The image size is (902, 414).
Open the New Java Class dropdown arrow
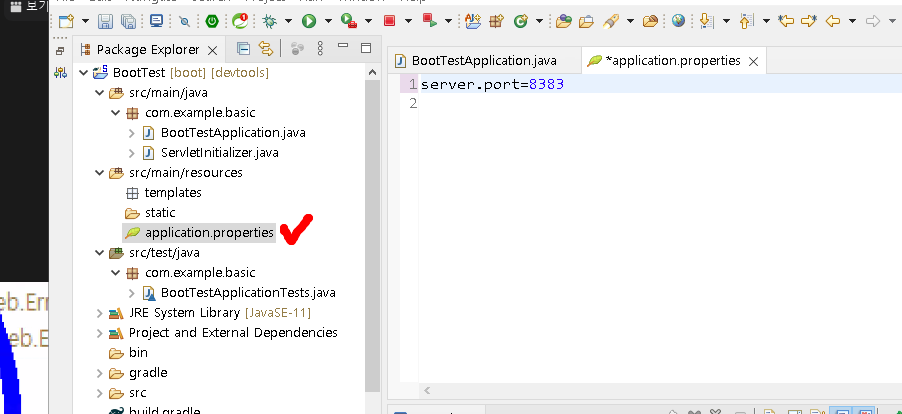[539, 21]
